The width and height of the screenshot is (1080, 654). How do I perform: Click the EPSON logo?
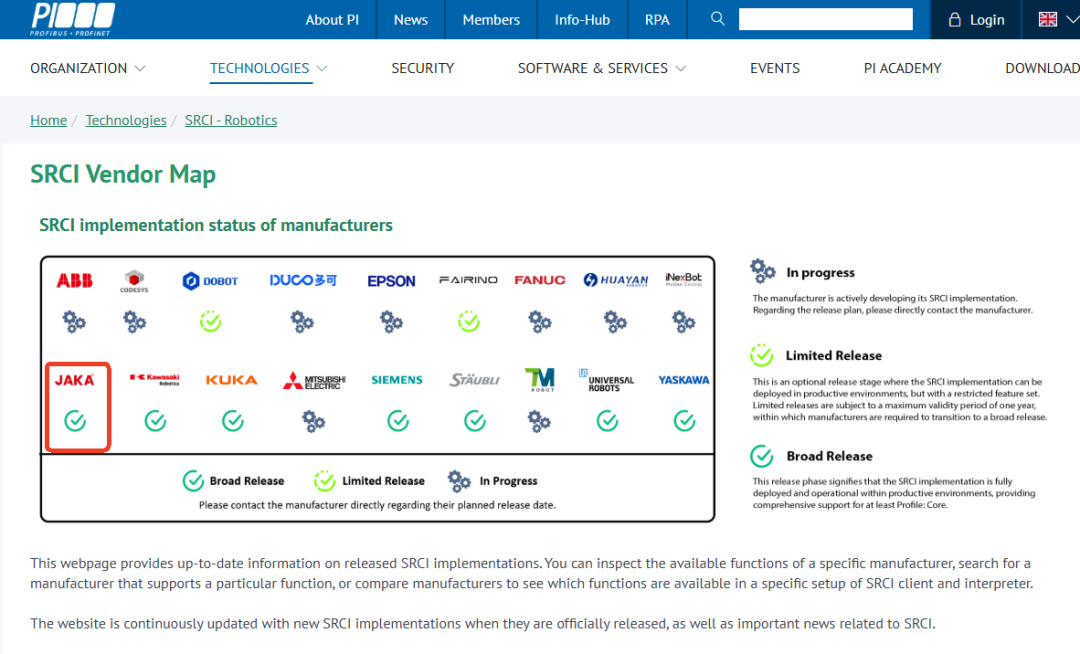(391, 281)
